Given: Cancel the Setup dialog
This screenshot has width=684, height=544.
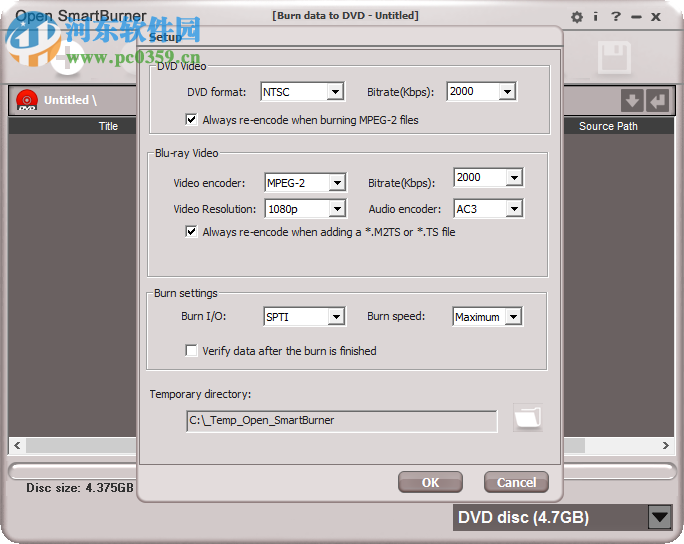Looking at the screenshot, I should point(516,482).
